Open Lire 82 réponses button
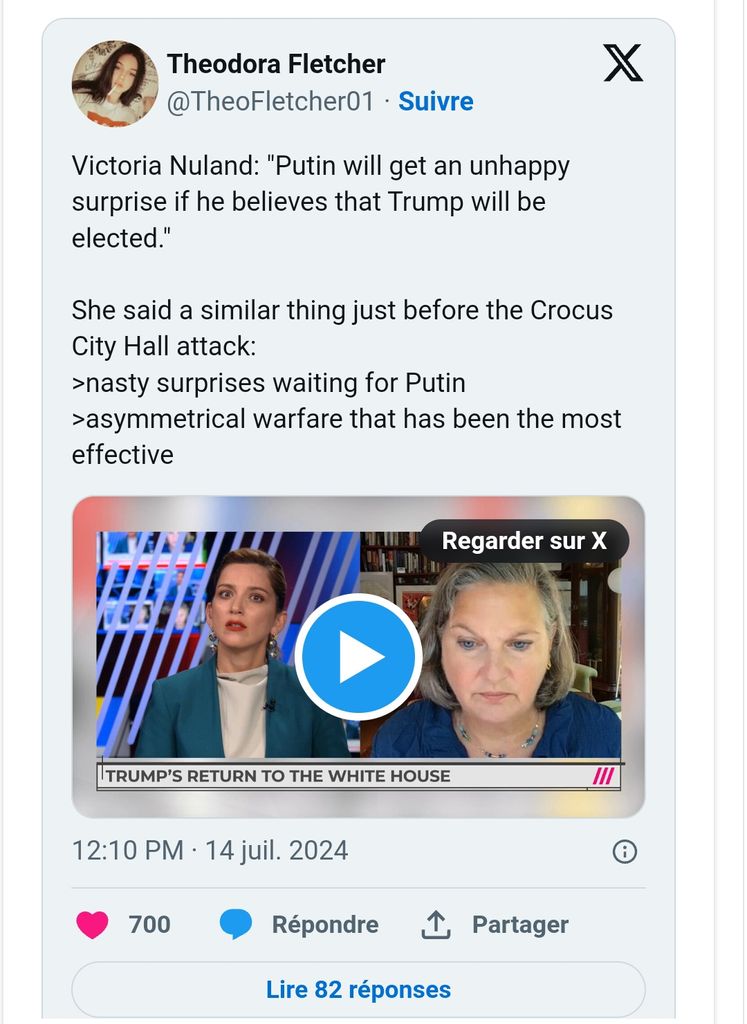This screenshot has width=747, height=1024. (x=358, y=990)
